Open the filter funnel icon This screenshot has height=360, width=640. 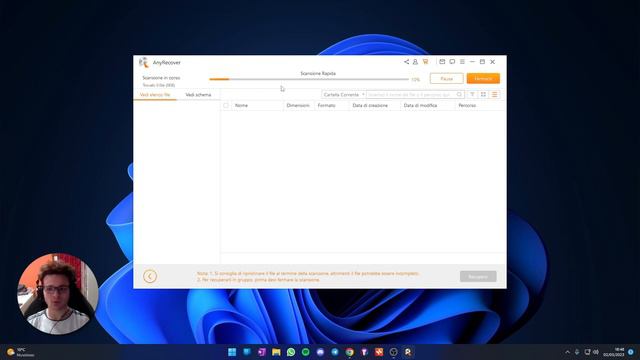tap(472, 95)
